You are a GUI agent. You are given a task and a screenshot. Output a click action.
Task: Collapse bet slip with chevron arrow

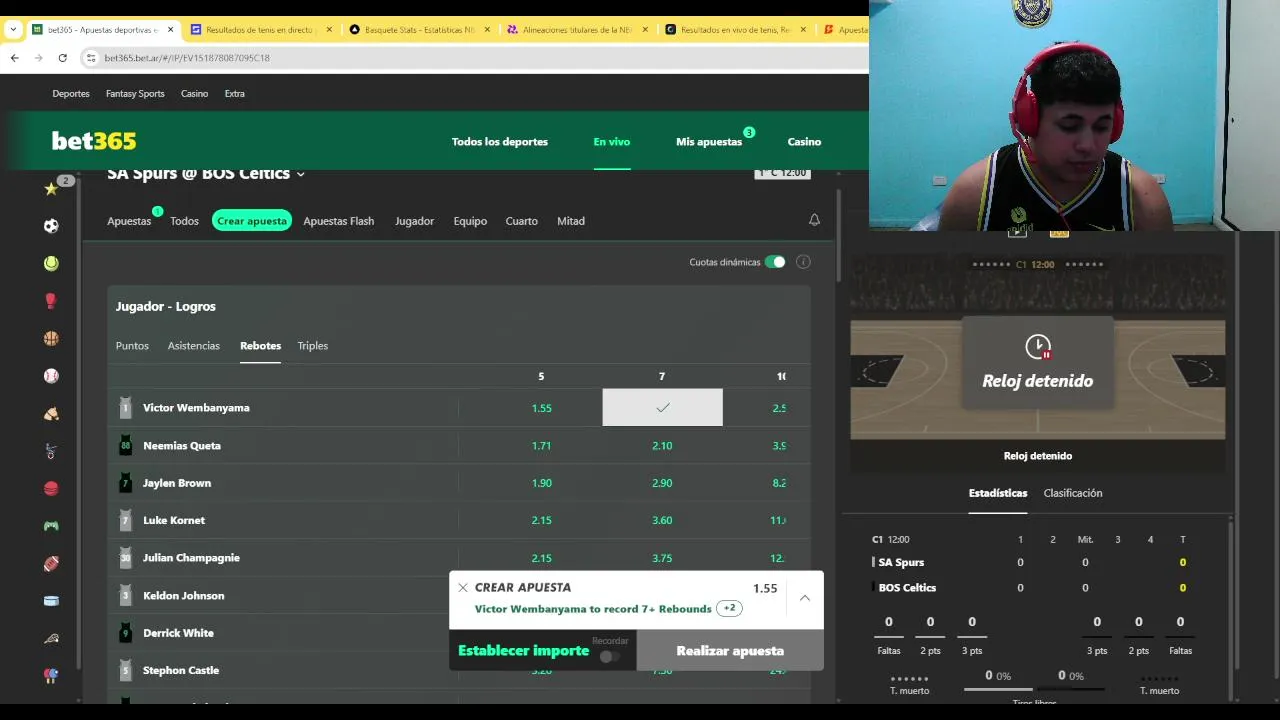(805, 598)
